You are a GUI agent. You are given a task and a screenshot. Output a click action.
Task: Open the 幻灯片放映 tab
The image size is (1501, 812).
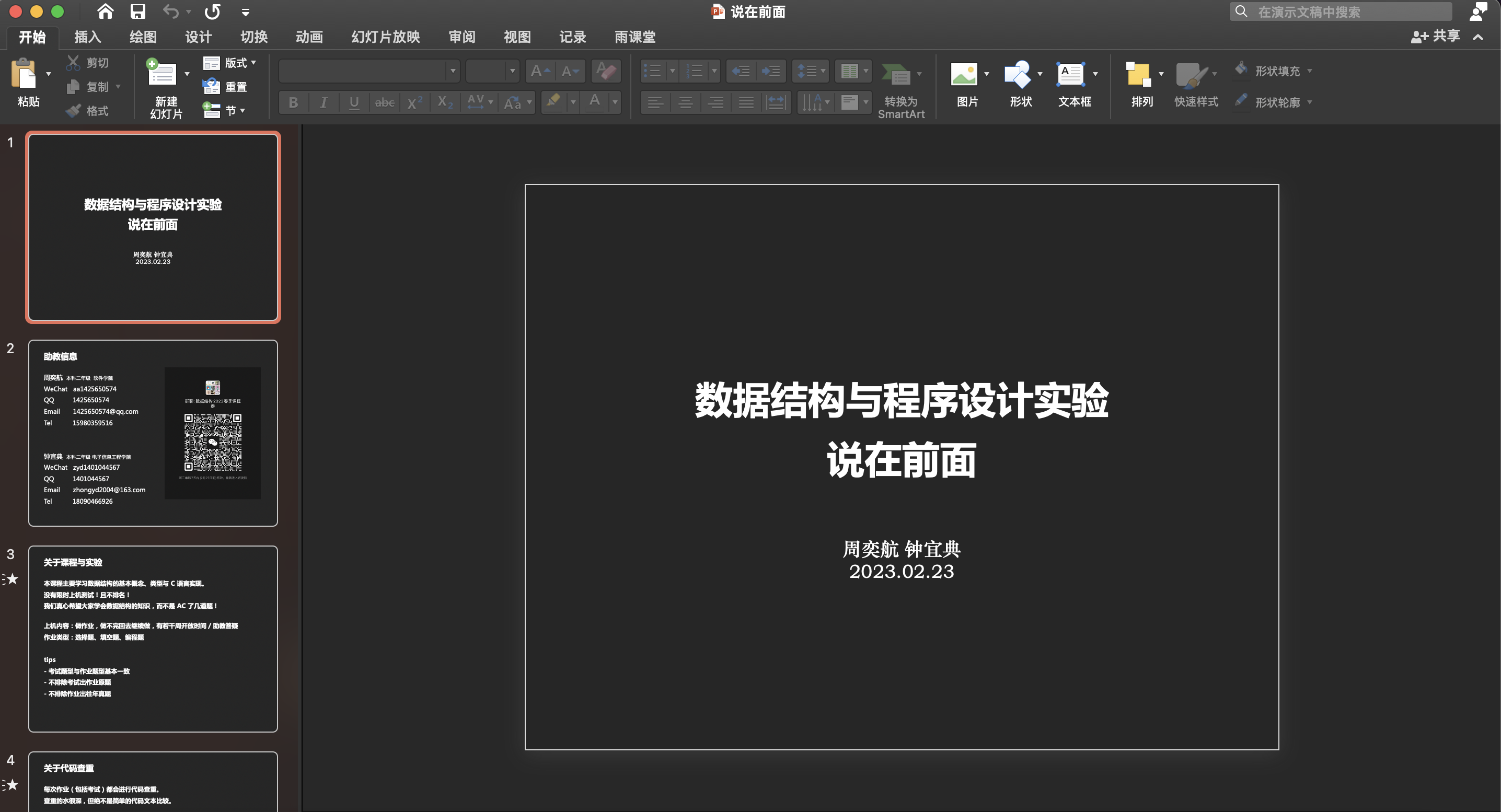(x=385, y=37)
